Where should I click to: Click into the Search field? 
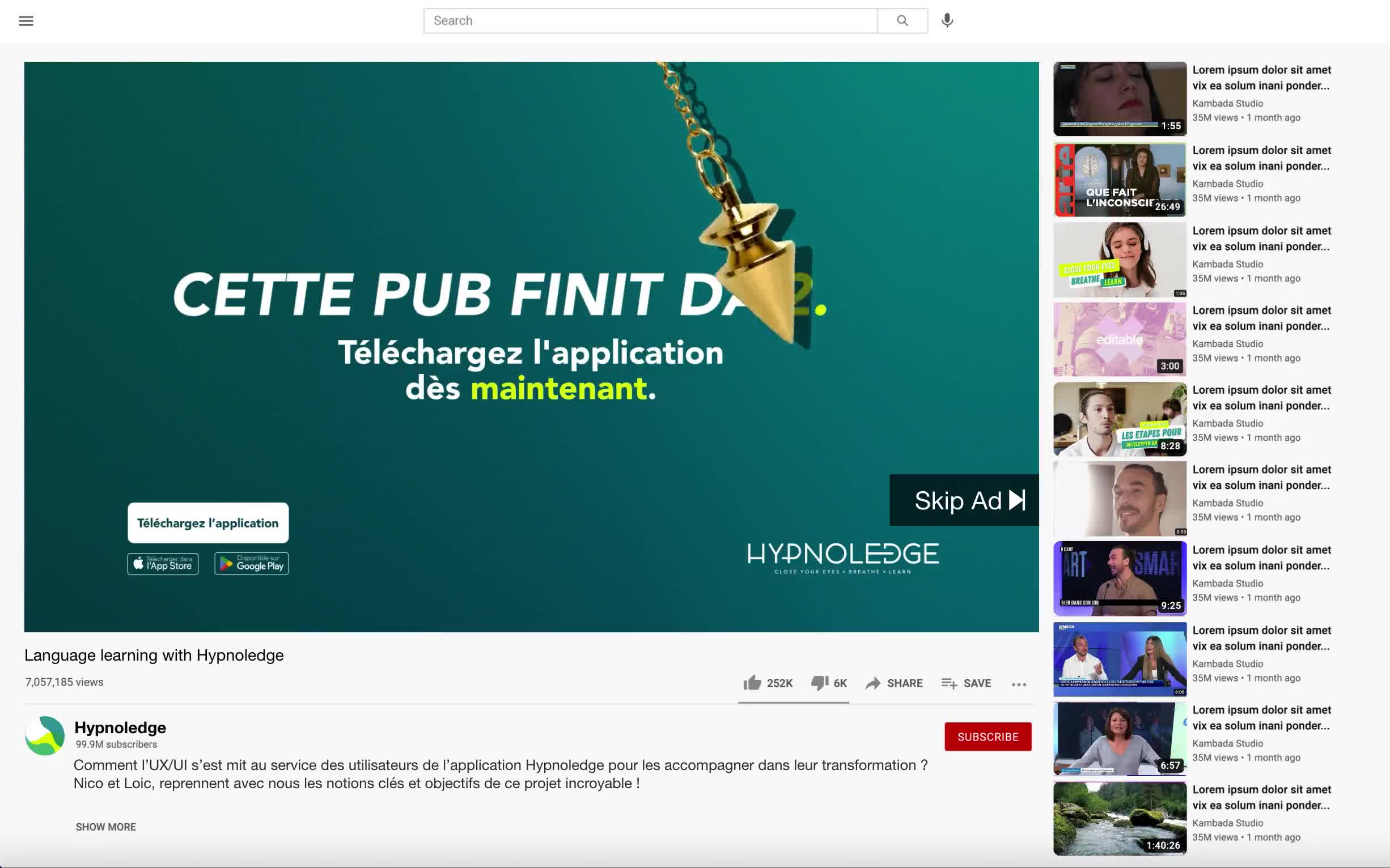pos(650,20)
